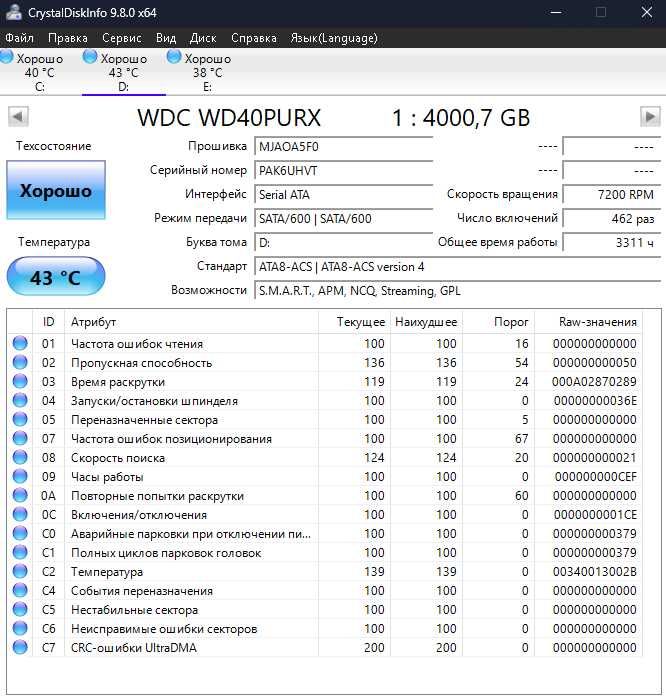Click the Текущее column header
This screenshot has height=698, width=666.
pos(354,322)
